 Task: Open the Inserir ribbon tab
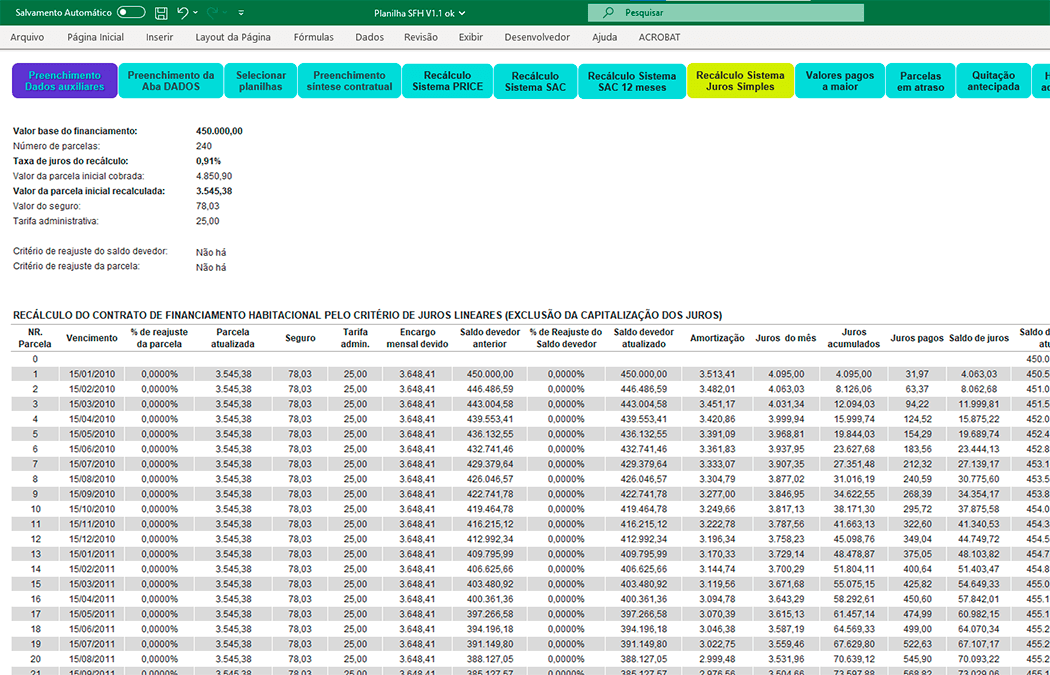pyautogui.click(x=159, y=38)
